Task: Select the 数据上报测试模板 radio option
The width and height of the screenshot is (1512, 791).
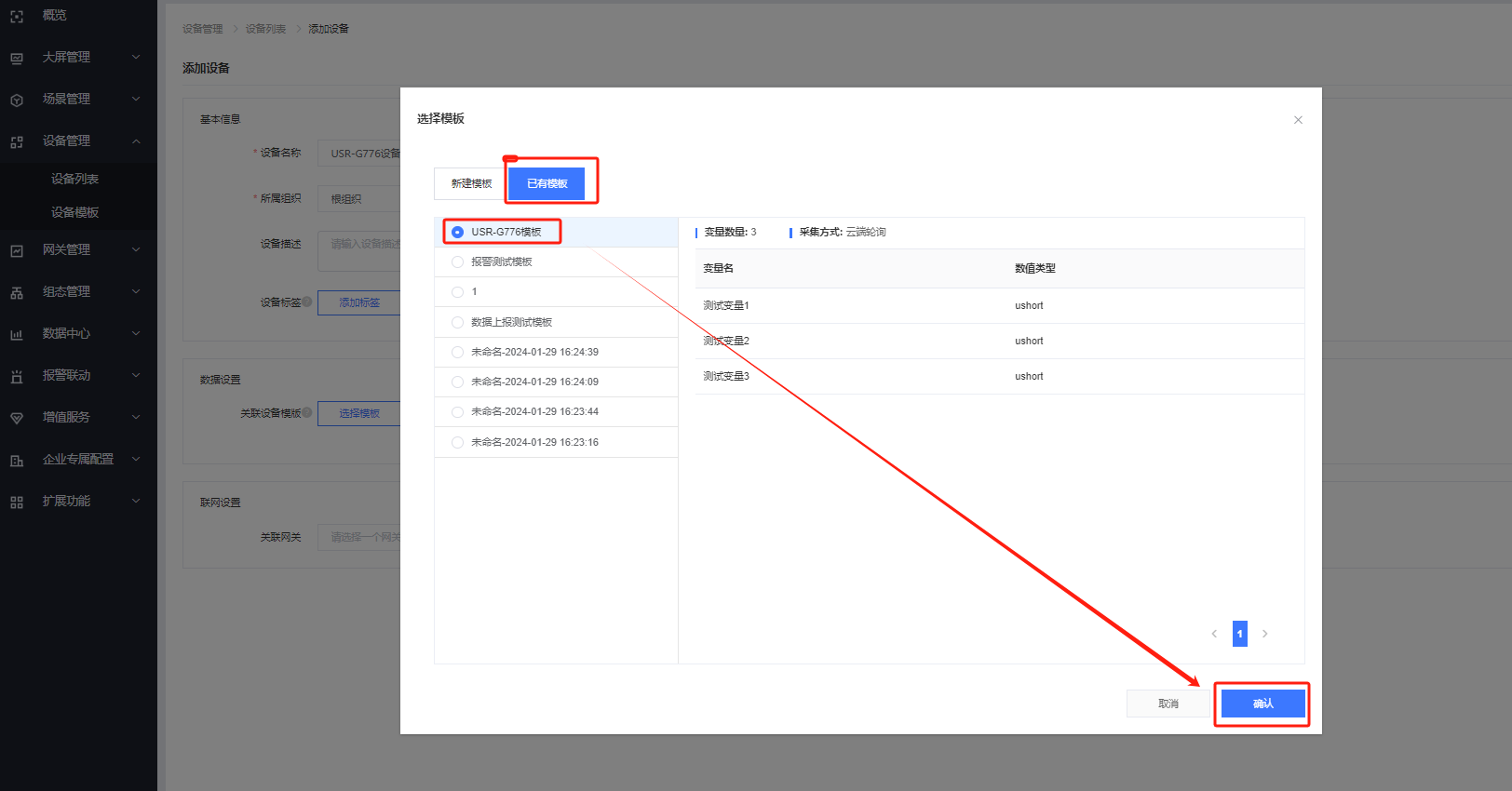Action: (x=457, y=323)
